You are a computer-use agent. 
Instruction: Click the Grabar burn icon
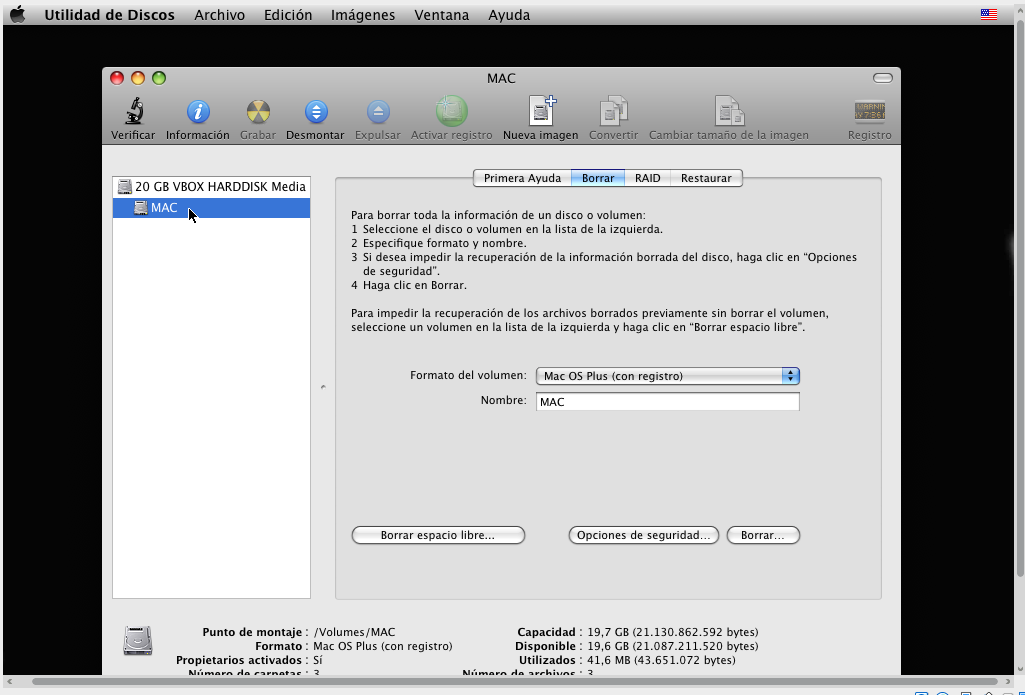[x=258, y=112]
